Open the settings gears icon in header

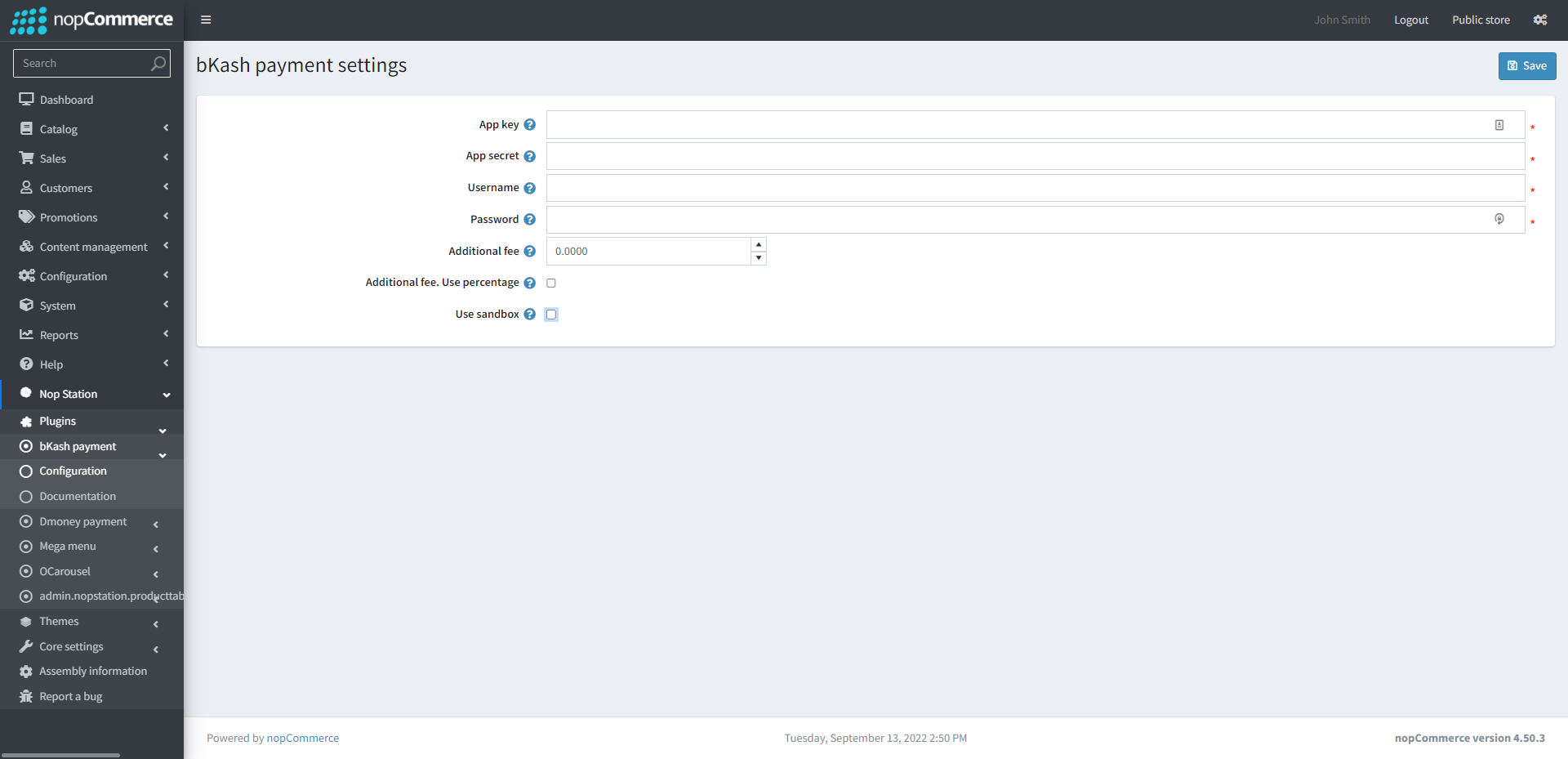[1540, 20]
